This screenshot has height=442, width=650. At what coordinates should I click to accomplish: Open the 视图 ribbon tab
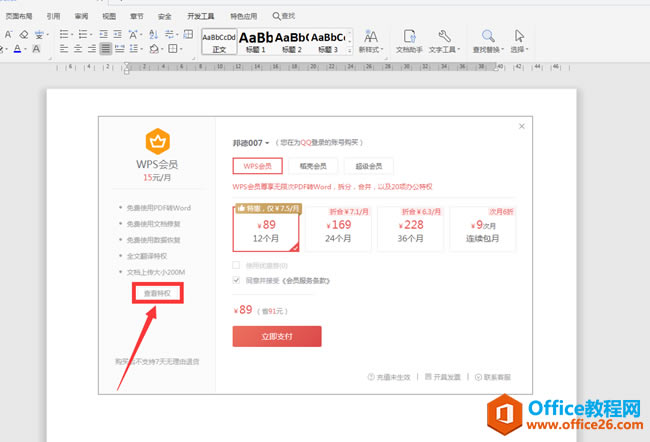pyautogui.click(x=109, y=16)
